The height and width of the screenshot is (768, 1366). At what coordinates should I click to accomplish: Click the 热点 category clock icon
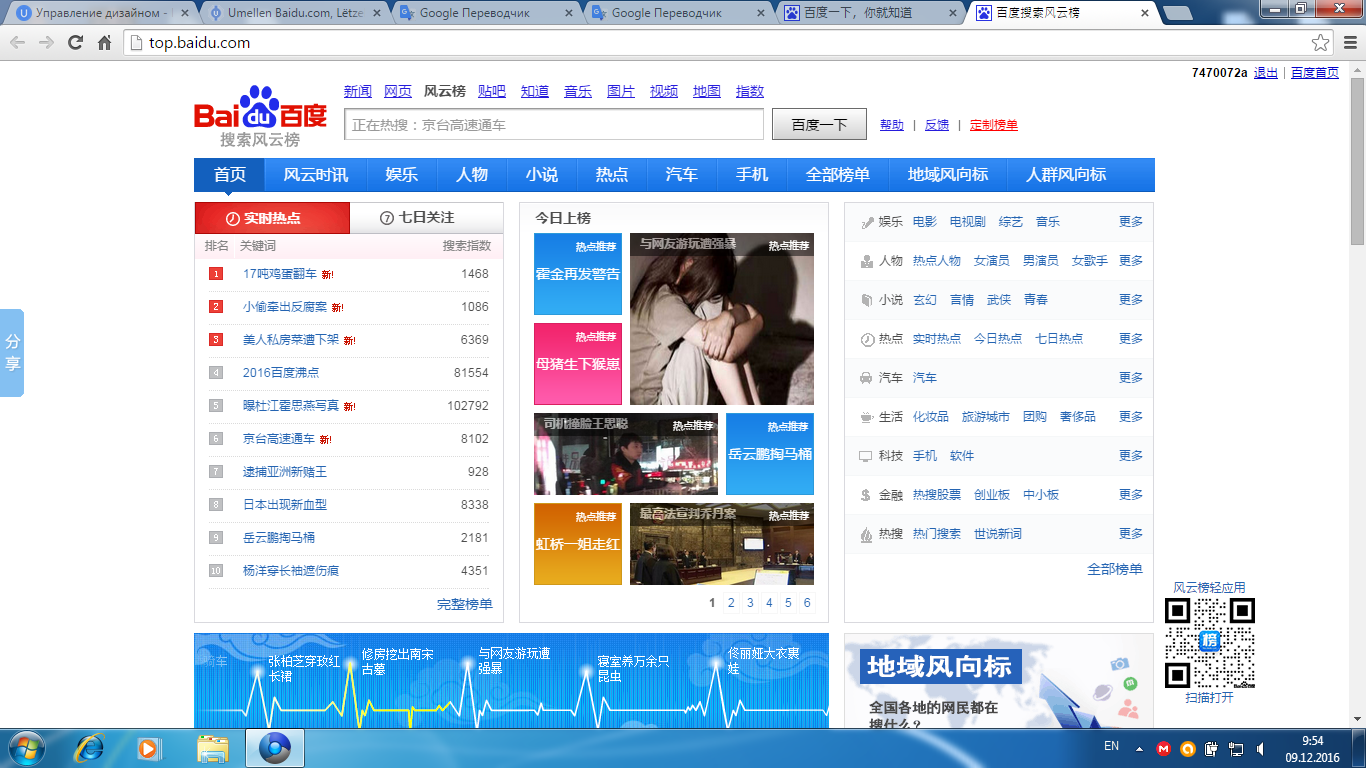coord(866,339)
